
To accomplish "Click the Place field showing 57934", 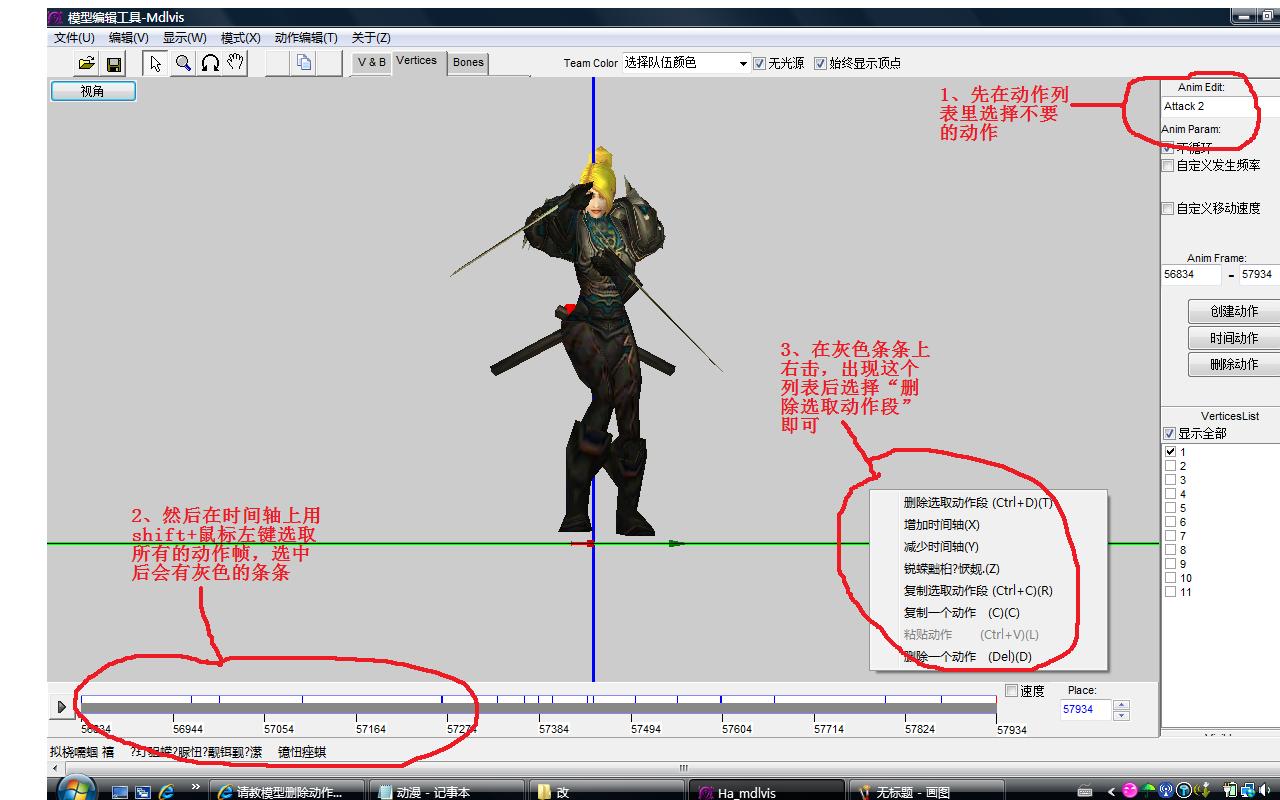I will [x=1086, y=709].
